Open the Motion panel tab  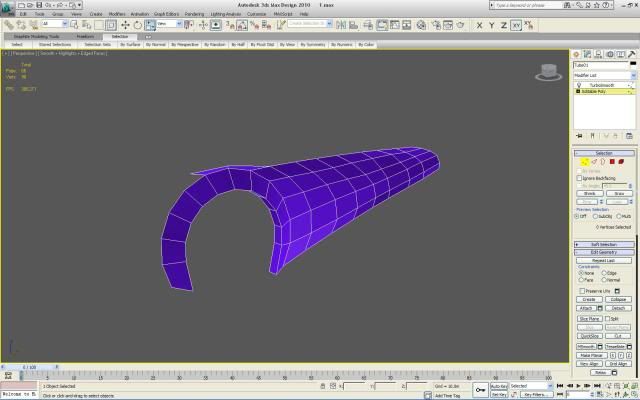[610, 54]
